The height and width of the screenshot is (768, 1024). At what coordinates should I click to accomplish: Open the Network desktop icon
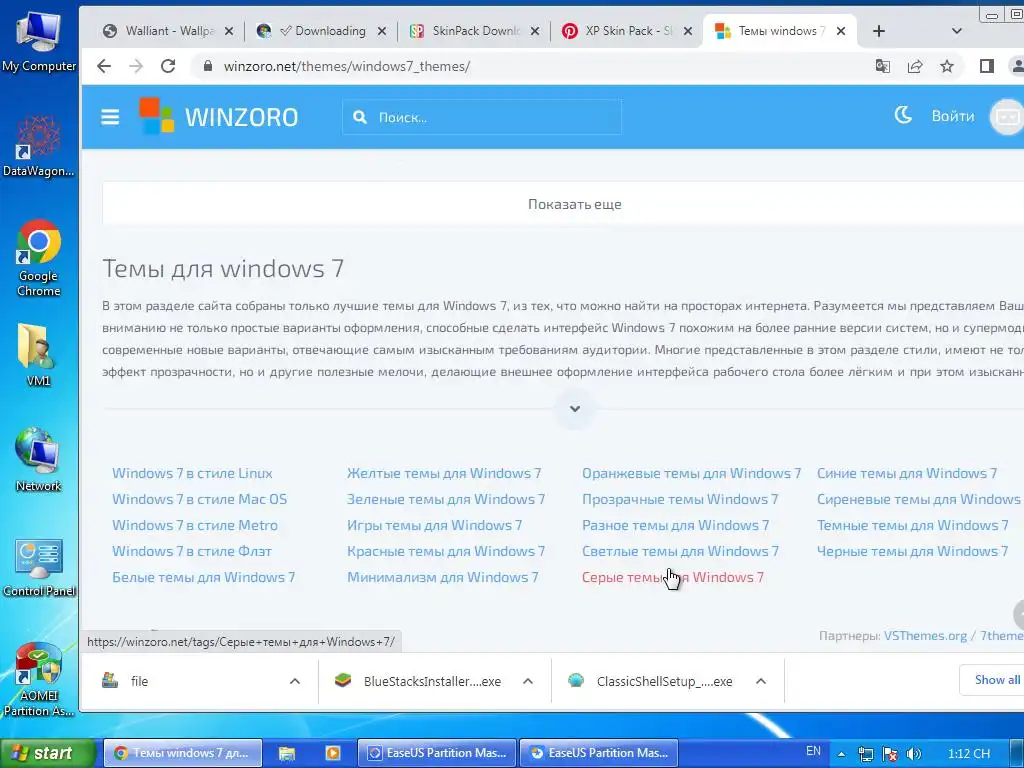pos(39,460)
